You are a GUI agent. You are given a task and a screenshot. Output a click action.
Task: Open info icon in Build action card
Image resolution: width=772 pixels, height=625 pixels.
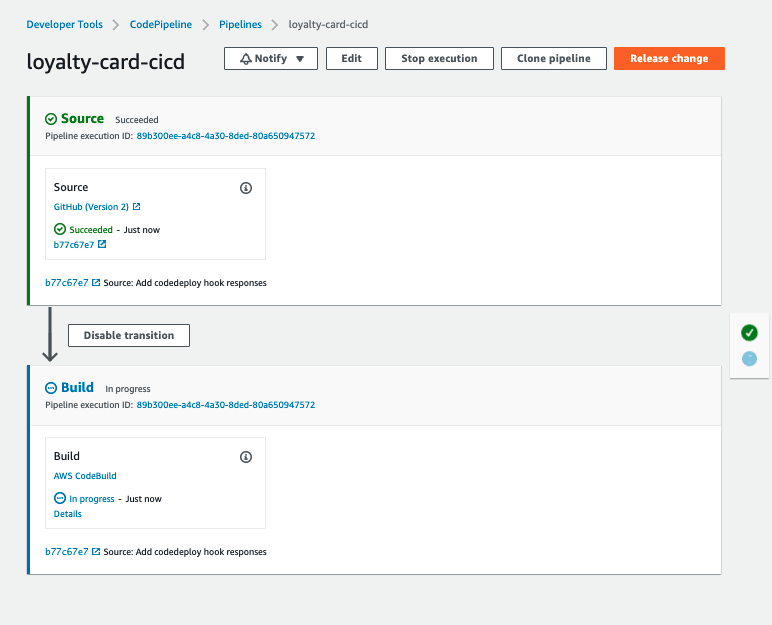tap(246, 457)
